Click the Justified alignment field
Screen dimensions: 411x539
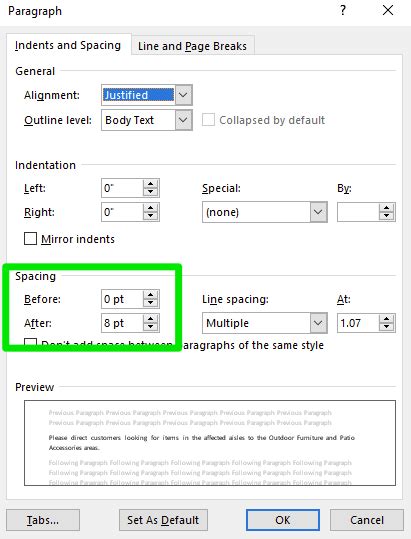point(138,95)
